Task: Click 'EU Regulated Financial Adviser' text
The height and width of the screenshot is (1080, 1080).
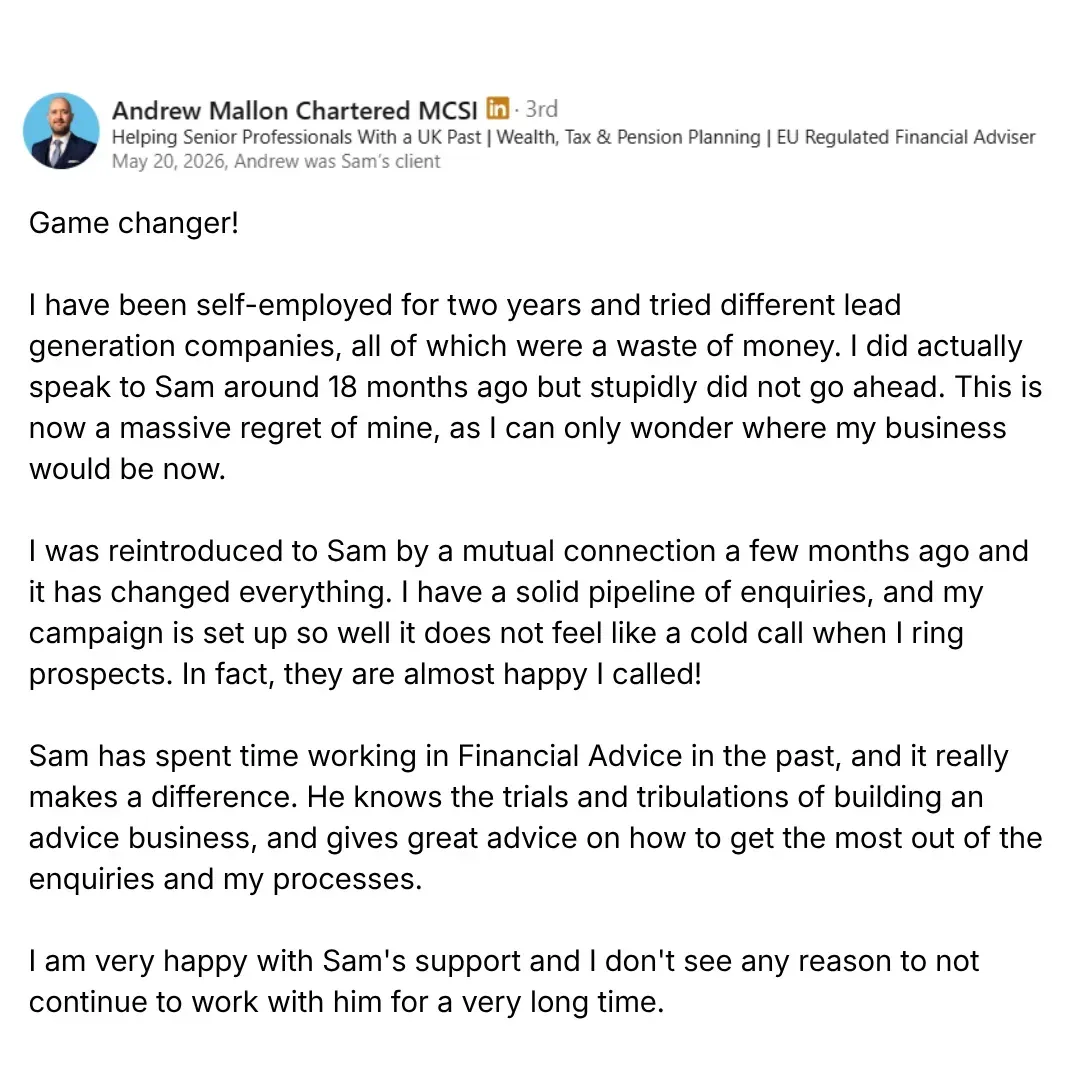Action: 906,137
